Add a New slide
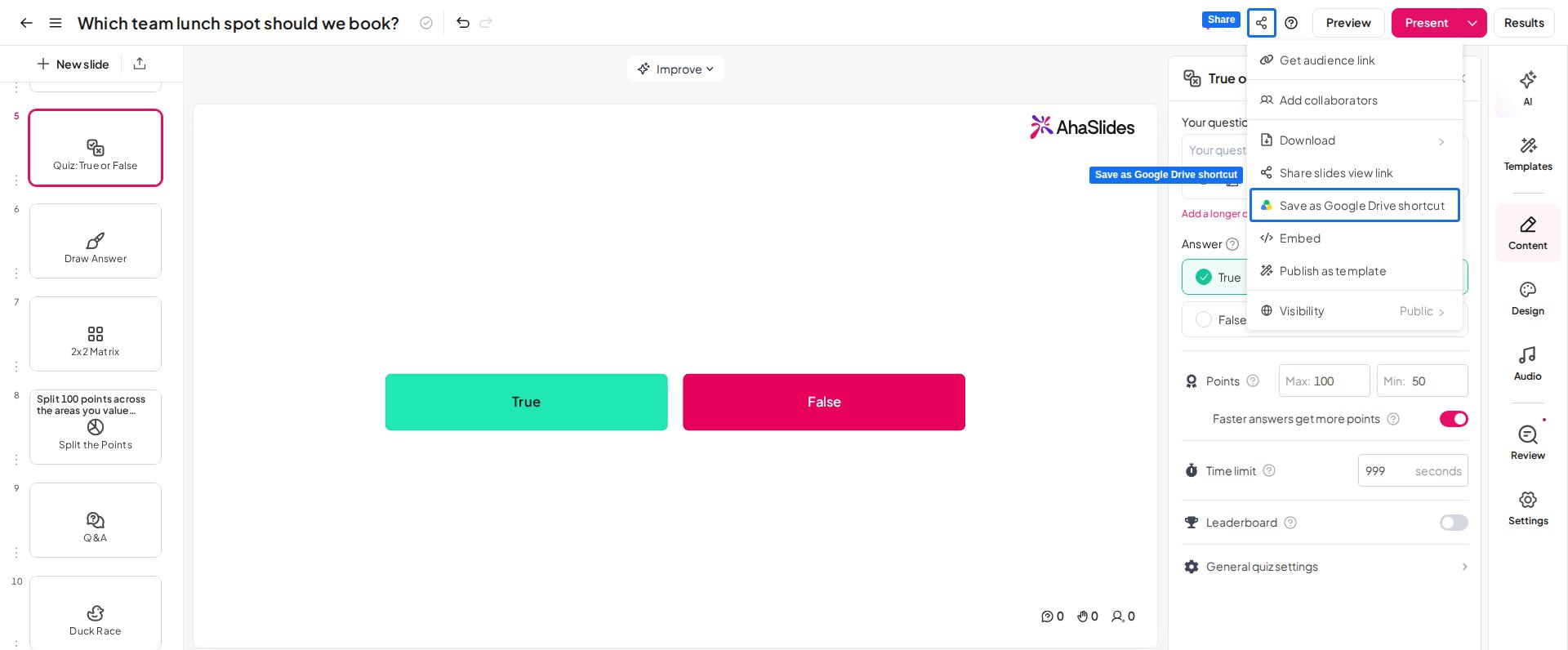Viewport: 1568px width, 650px height. [73, 64]
